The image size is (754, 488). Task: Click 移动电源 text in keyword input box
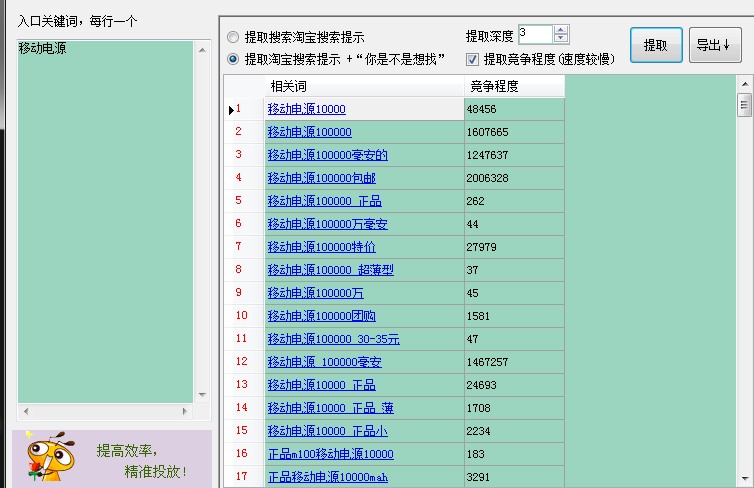click(42, 48)
